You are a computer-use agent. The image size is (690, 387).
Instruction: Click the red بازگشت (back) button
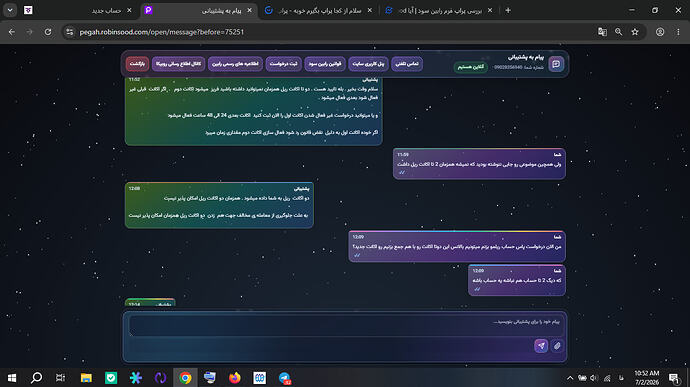[x=137, y=64]
